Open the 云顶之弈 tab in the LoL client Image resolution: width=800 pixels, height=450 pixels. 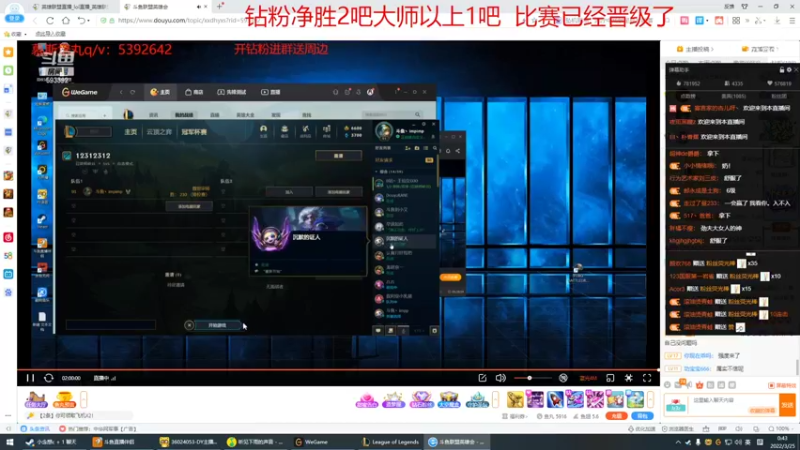coord(159,132)
